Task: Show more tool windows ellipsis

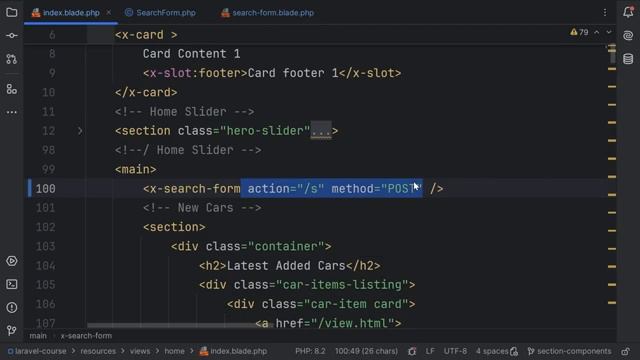Action: [11, 112]
